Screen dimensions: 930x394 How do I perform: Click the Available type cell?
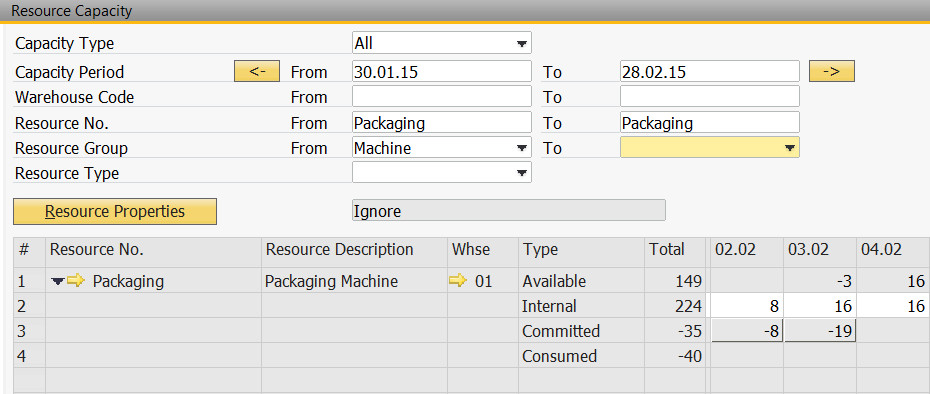click(581, 281)
